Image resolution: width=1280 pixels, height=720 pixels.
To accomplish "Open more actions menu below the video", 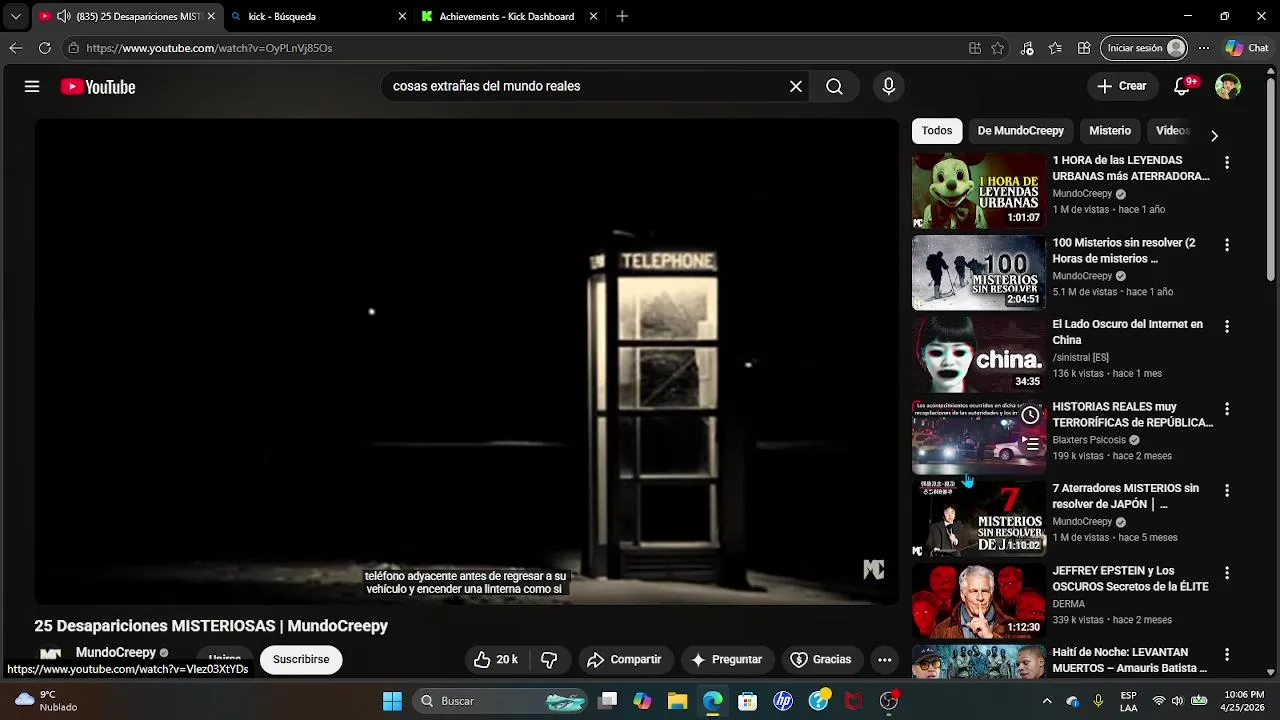I will point(884,659).
